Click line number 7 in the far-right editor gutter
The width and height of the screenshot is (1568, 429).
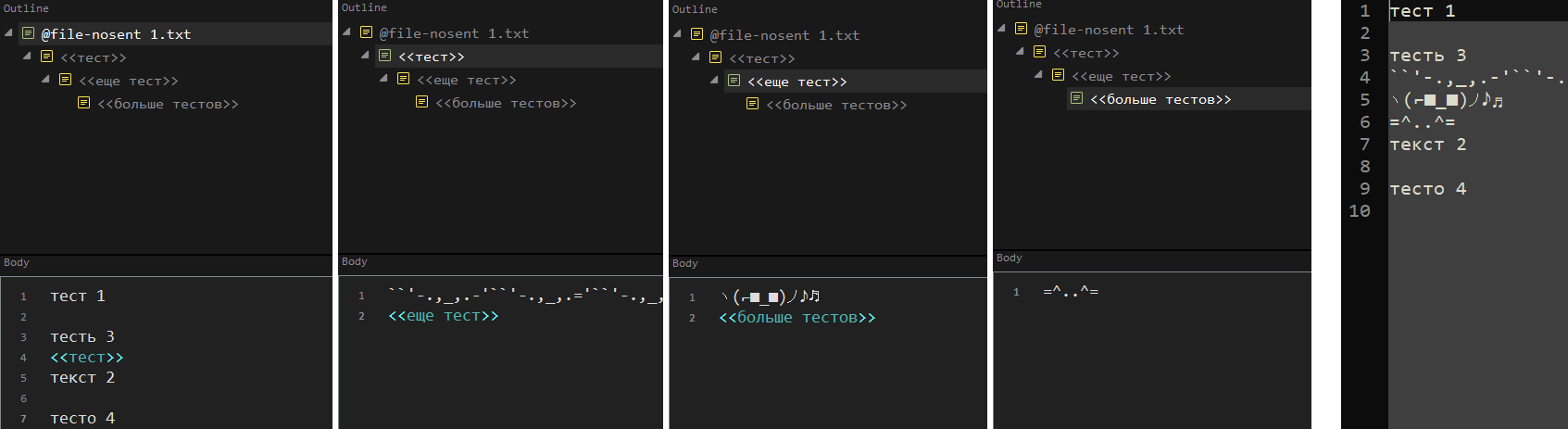[1364, 145]
